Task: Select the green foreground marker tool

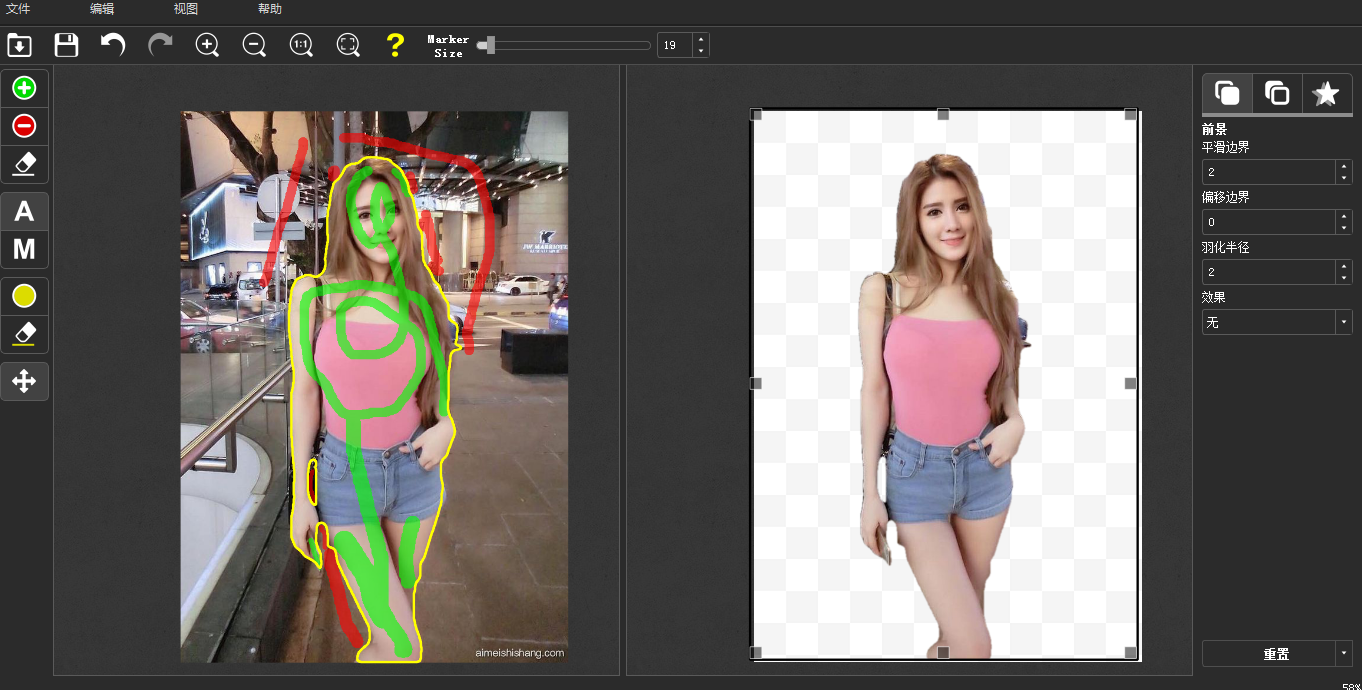Action: 24,88
